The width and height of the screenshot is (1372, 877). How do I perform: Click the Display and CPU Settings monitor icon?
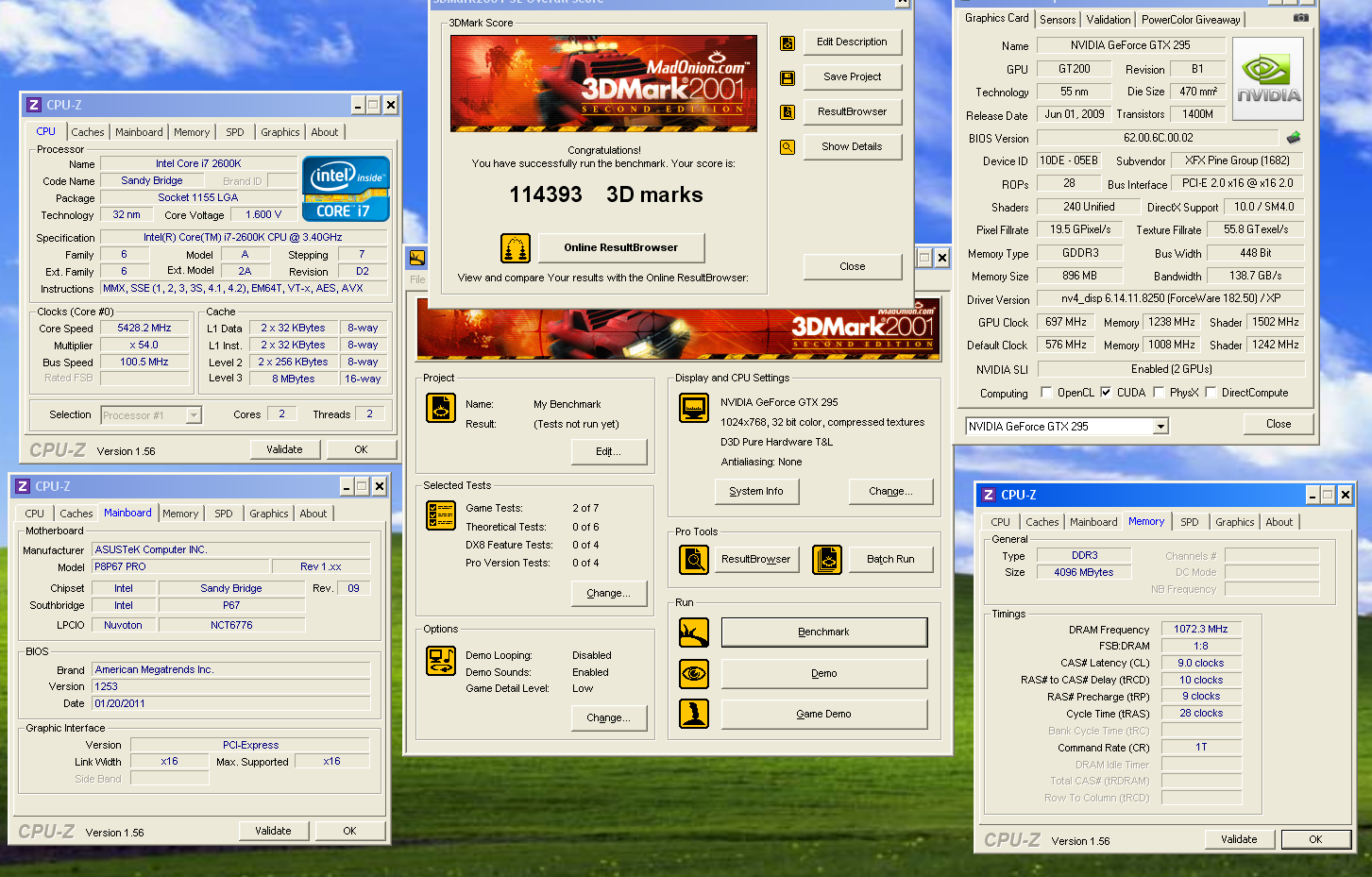694,408
